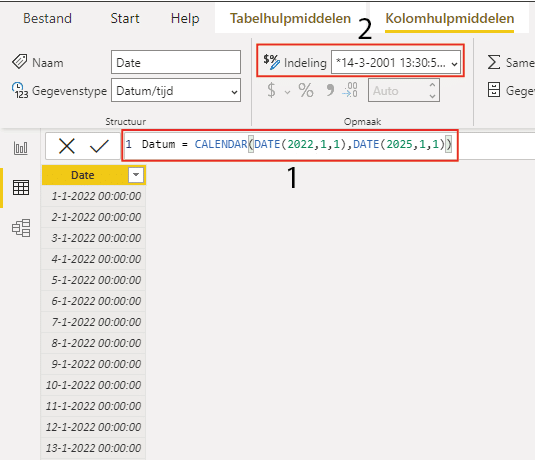Click the data category icon below Sigma
Screen dimensions: 536x460
494,90
